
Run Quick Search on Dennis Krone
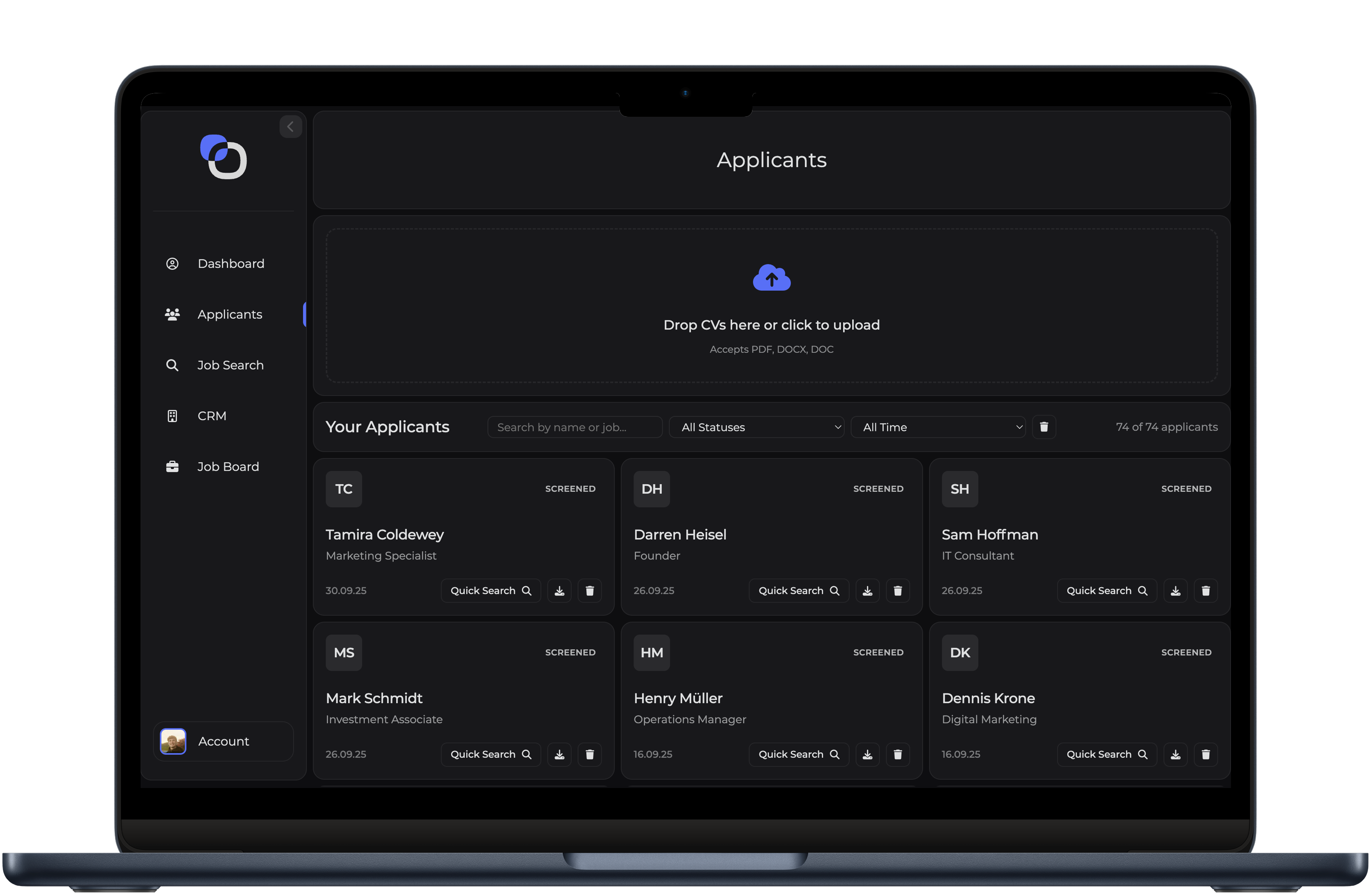pyautogui.click(x=1106, y=754)
